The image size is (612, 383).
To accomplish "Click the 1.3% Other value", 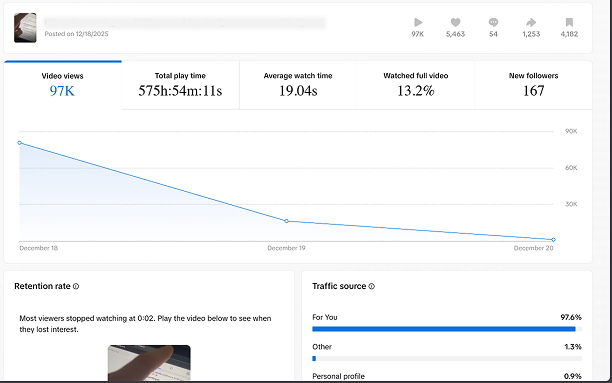I will [x=573, y=347].
